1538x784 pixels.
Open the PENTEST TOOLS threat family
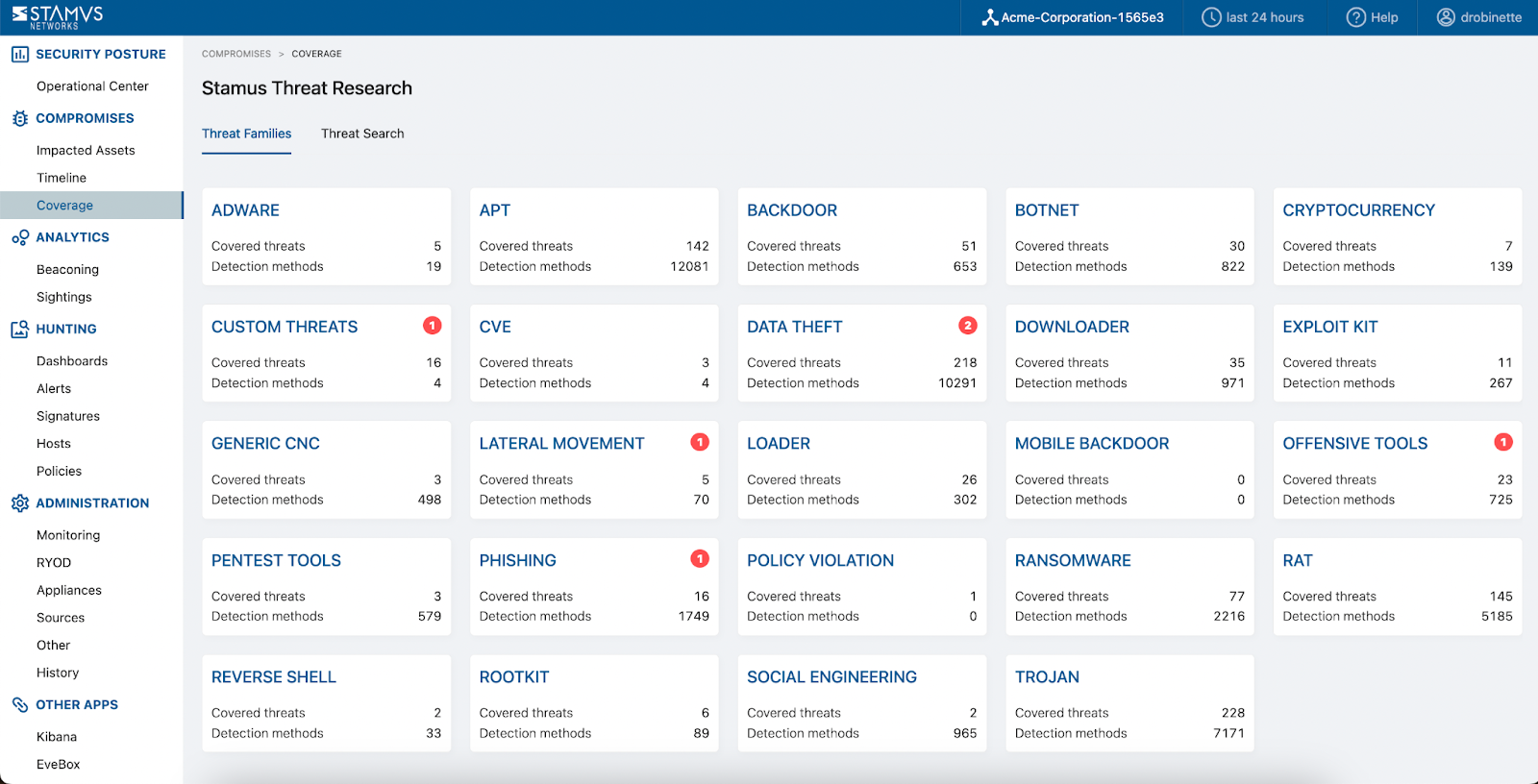click(326, 586)
